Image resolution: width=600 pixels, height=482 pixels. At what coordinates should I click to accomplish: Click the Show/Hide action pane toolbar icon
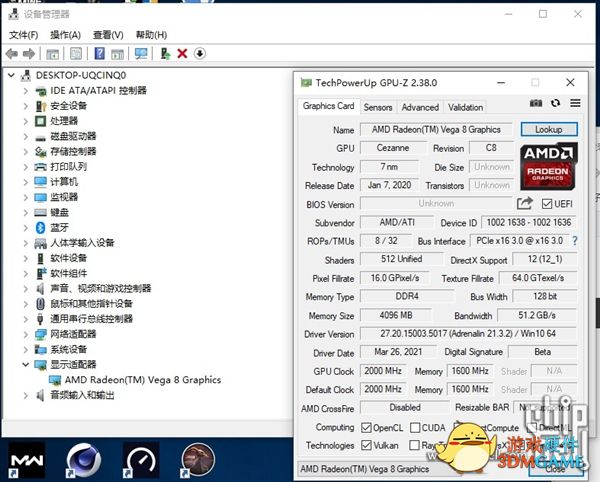coord(117,54)
